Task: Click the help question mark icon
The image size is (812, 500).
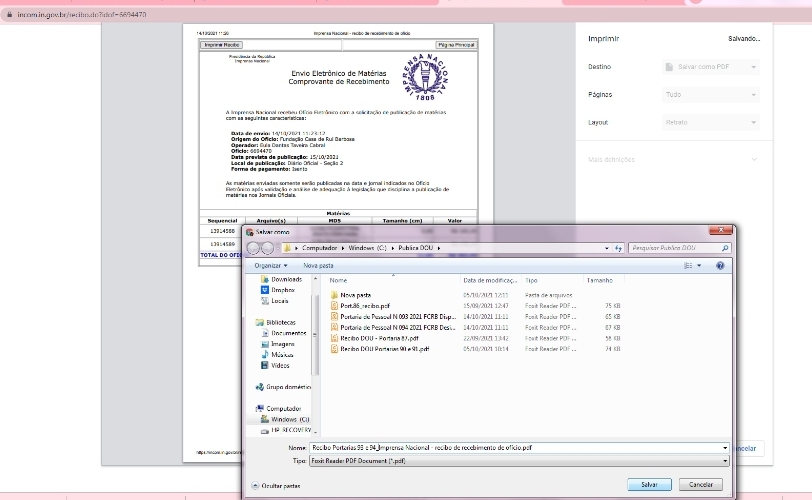Action: point(720,266)
